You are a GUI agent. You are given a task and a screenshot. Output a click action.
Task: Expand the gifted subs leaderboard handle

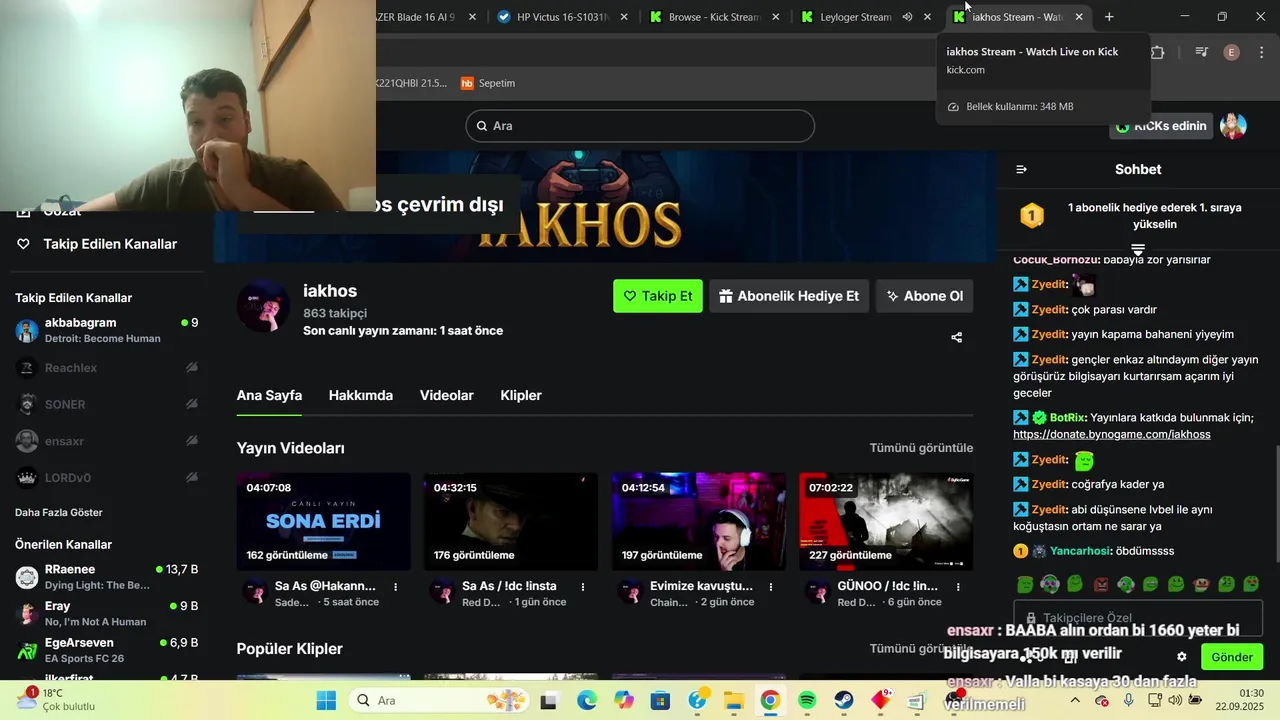[x=1138, y=249]
